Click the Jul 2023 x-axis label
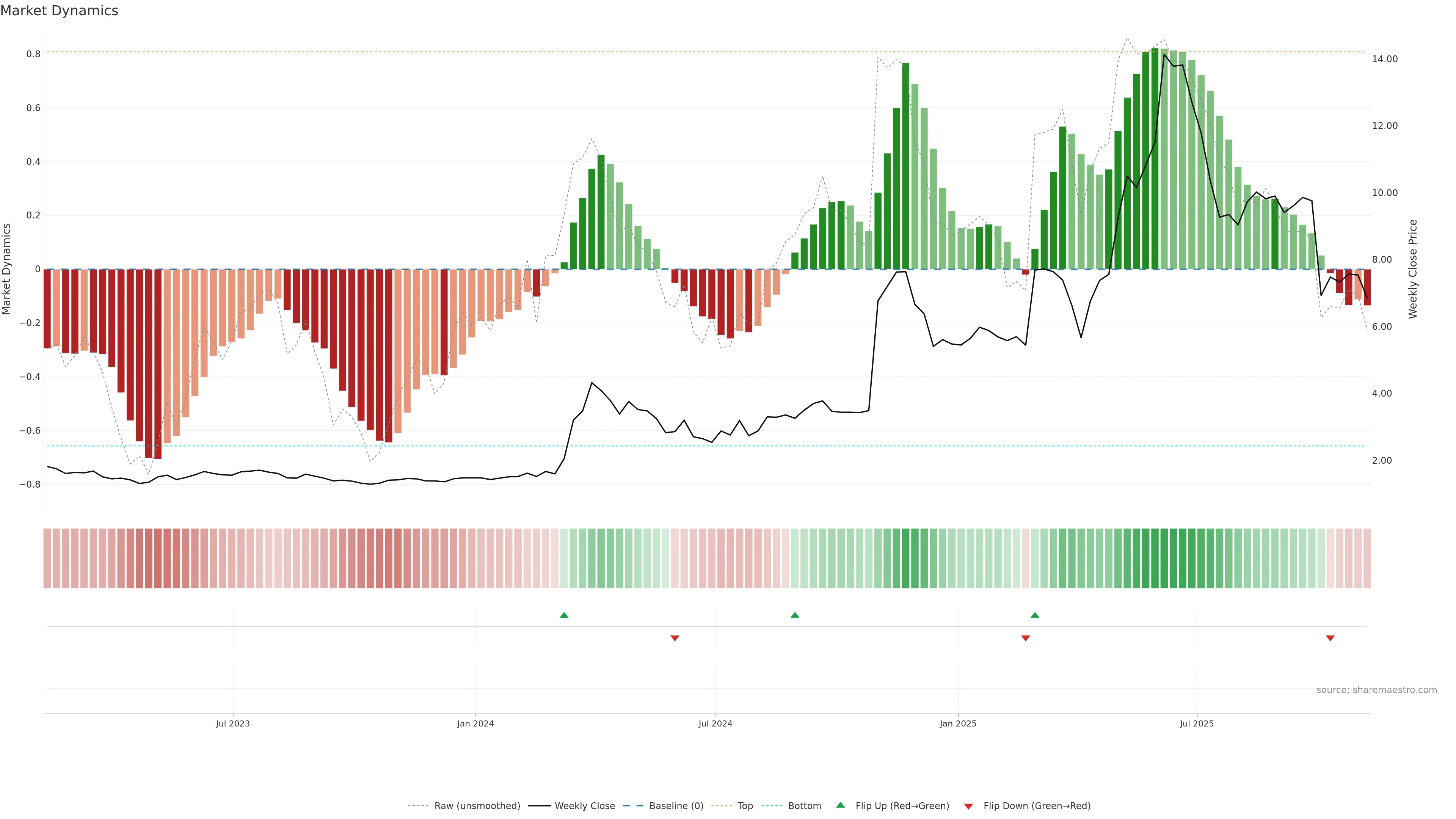Screen dimensions: 1456x819 click(x=232, y=723)
